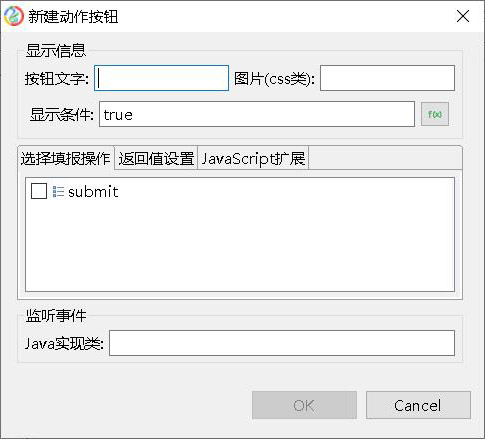This screenshot has height=439, width=485.
Task: Select the submit operation label
Action: (x=93, y=192)
